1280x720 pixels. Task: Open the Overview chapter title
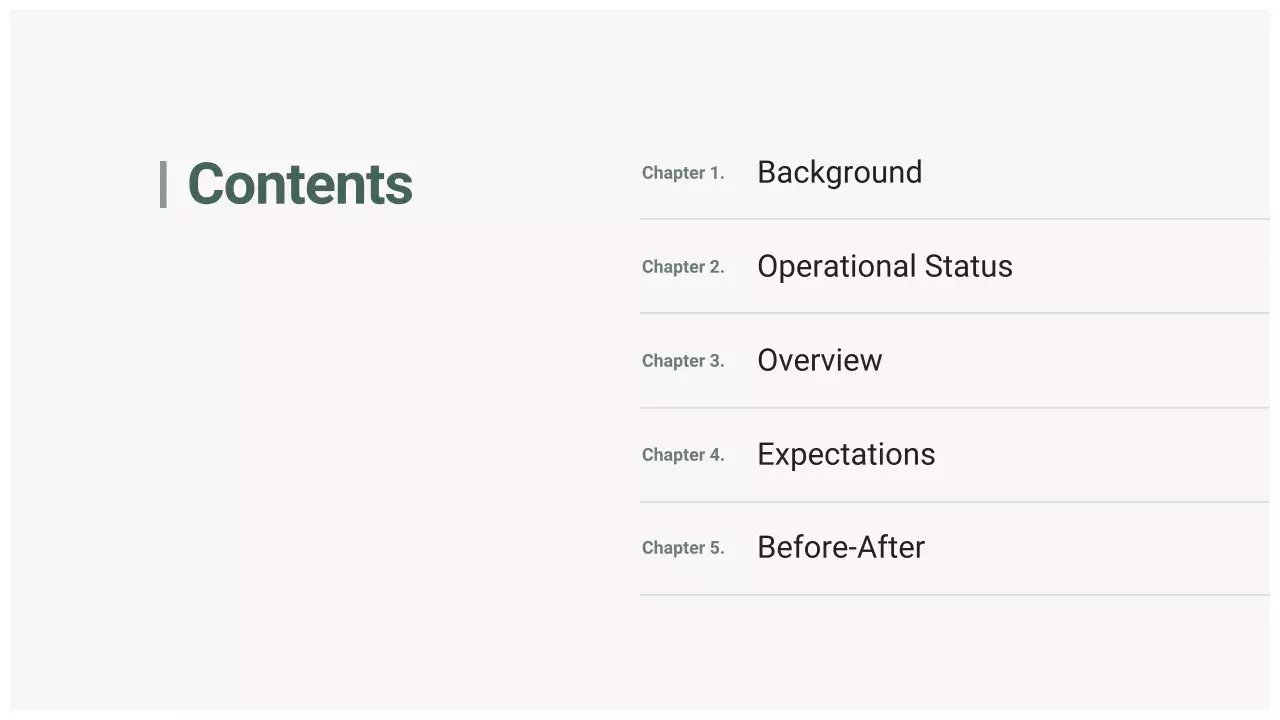pyautogui.click(x=819, y=360)
